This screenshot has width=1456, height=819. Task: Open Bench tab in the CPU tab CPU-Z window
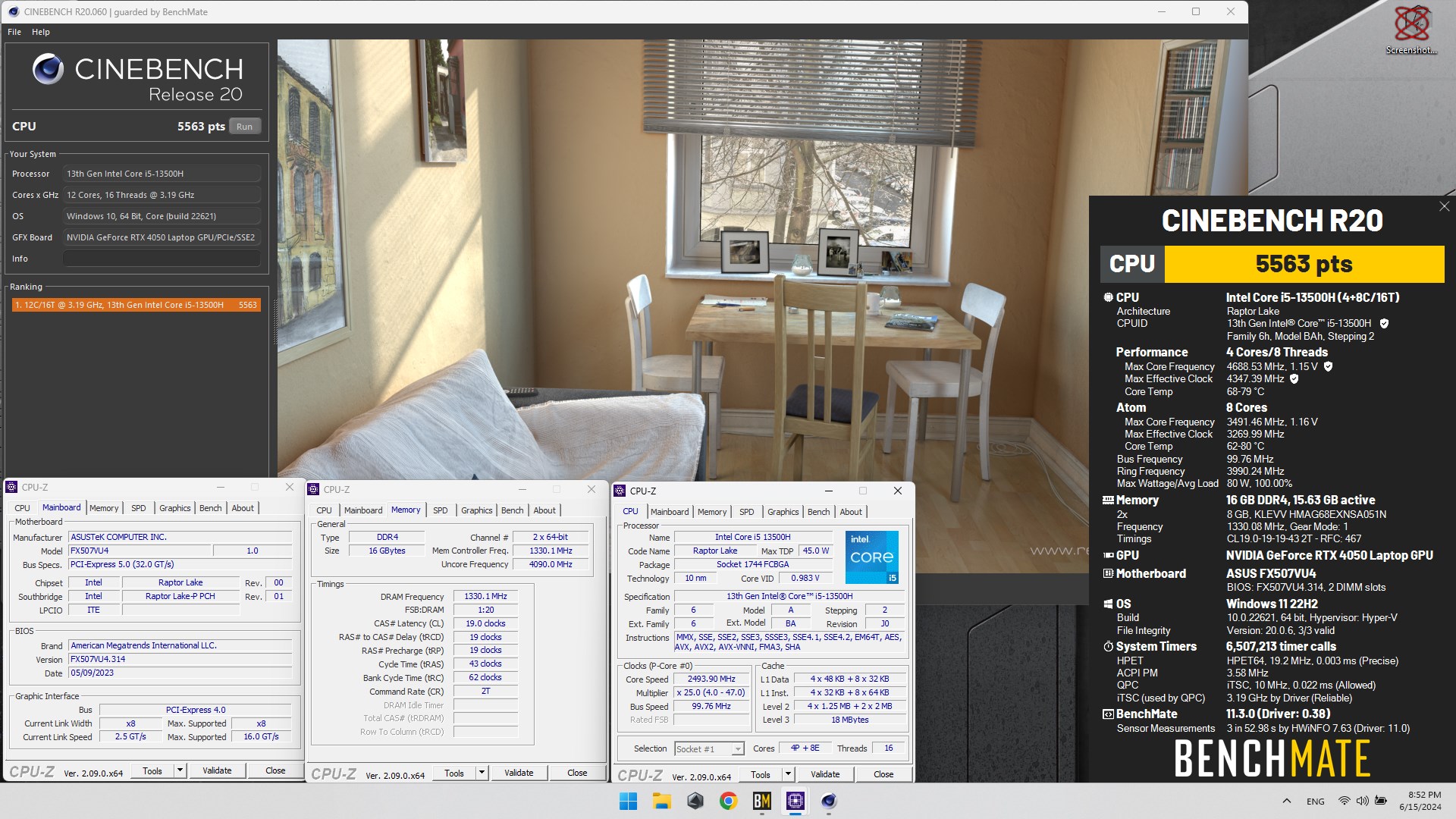(x=819, y=512)
